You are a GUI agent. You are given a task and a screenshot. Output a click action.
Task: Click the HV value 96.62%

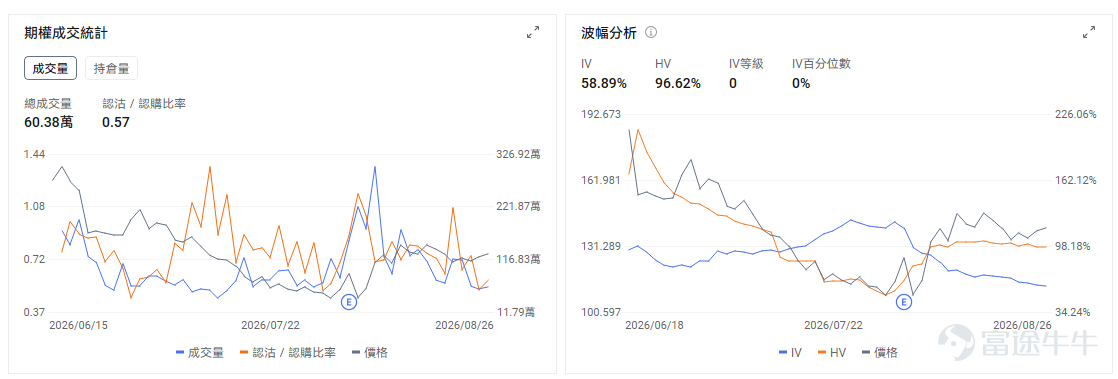[677, 83]
